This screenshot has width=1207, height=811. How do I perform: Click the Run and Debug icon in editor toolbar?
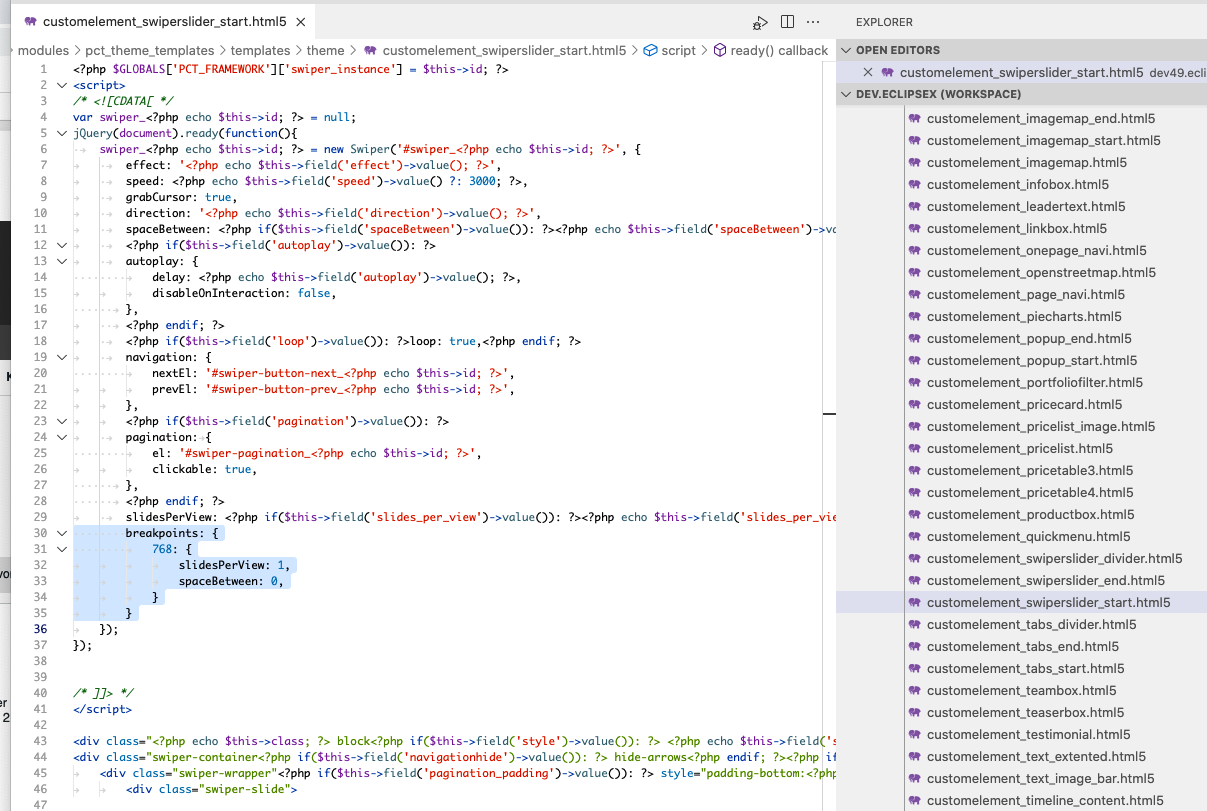pos(760,22)
